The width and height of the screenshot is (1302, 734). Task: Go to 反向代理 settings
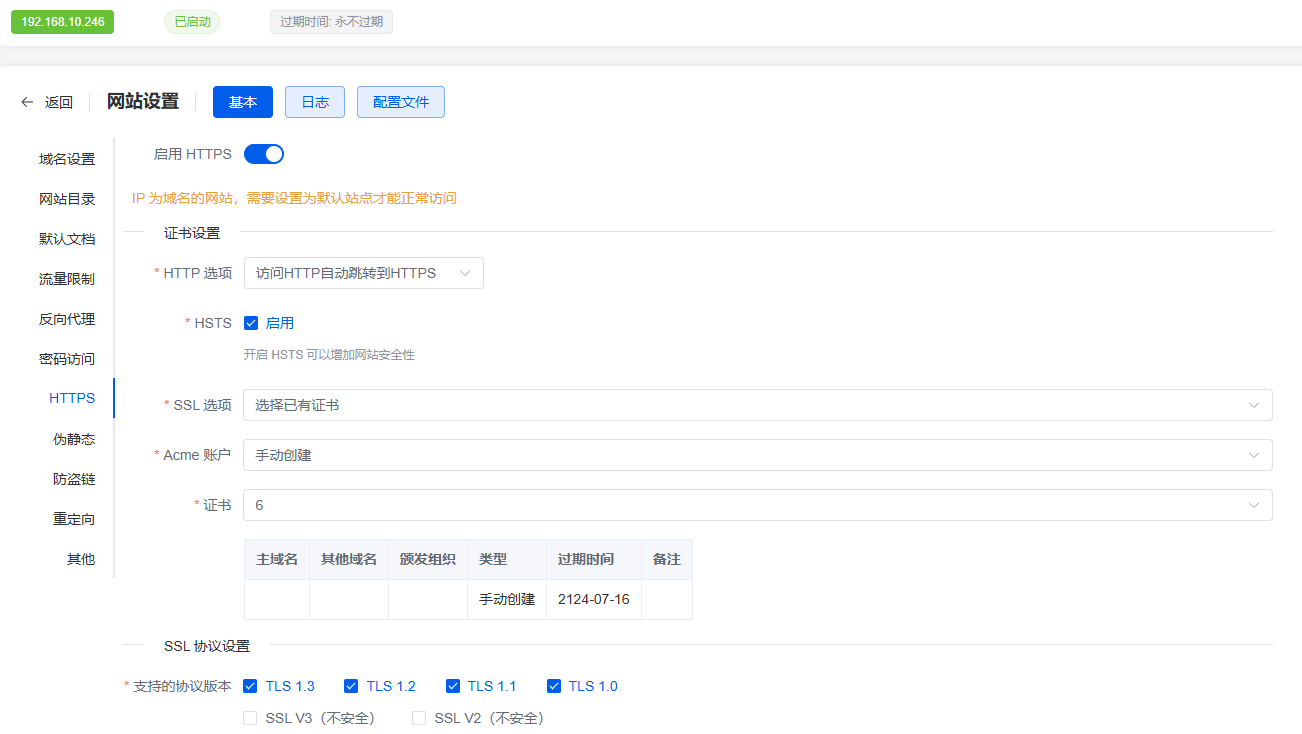[x=67, y=319]
